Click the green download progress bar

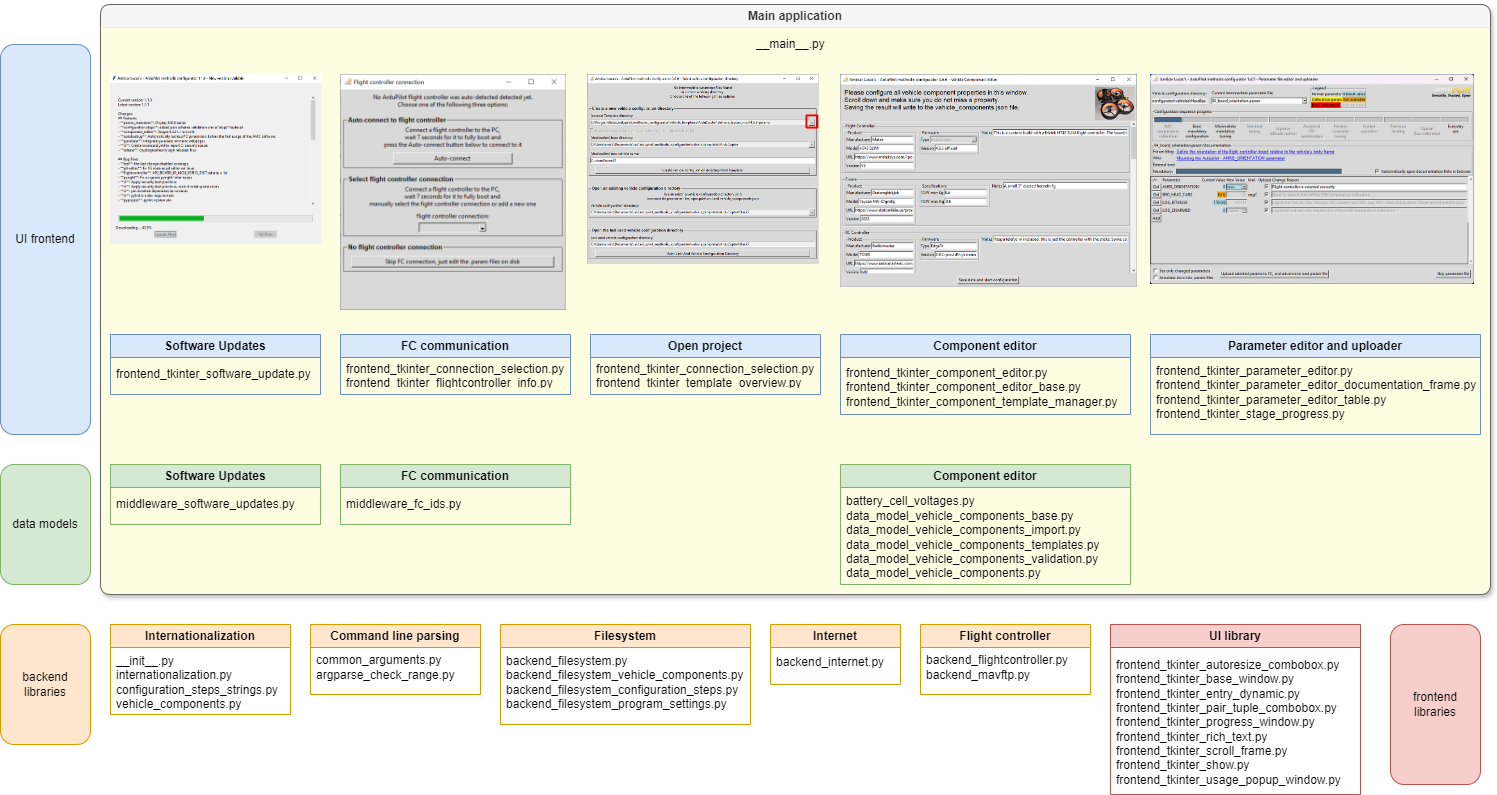(161, 218)
